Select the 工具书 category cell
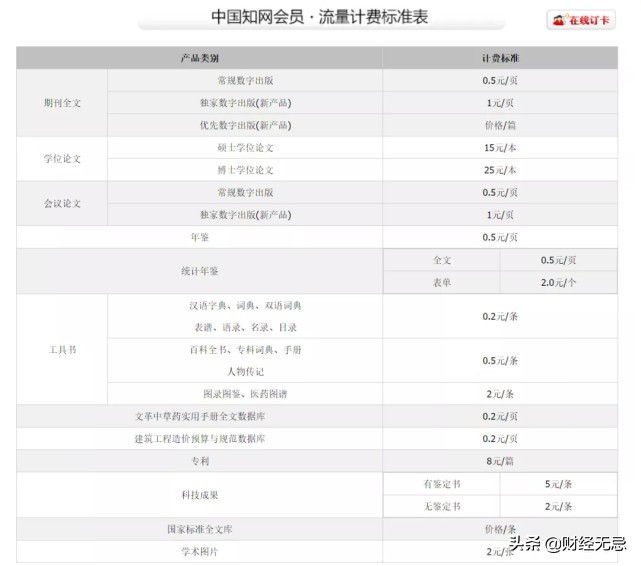 pos(62,349)
